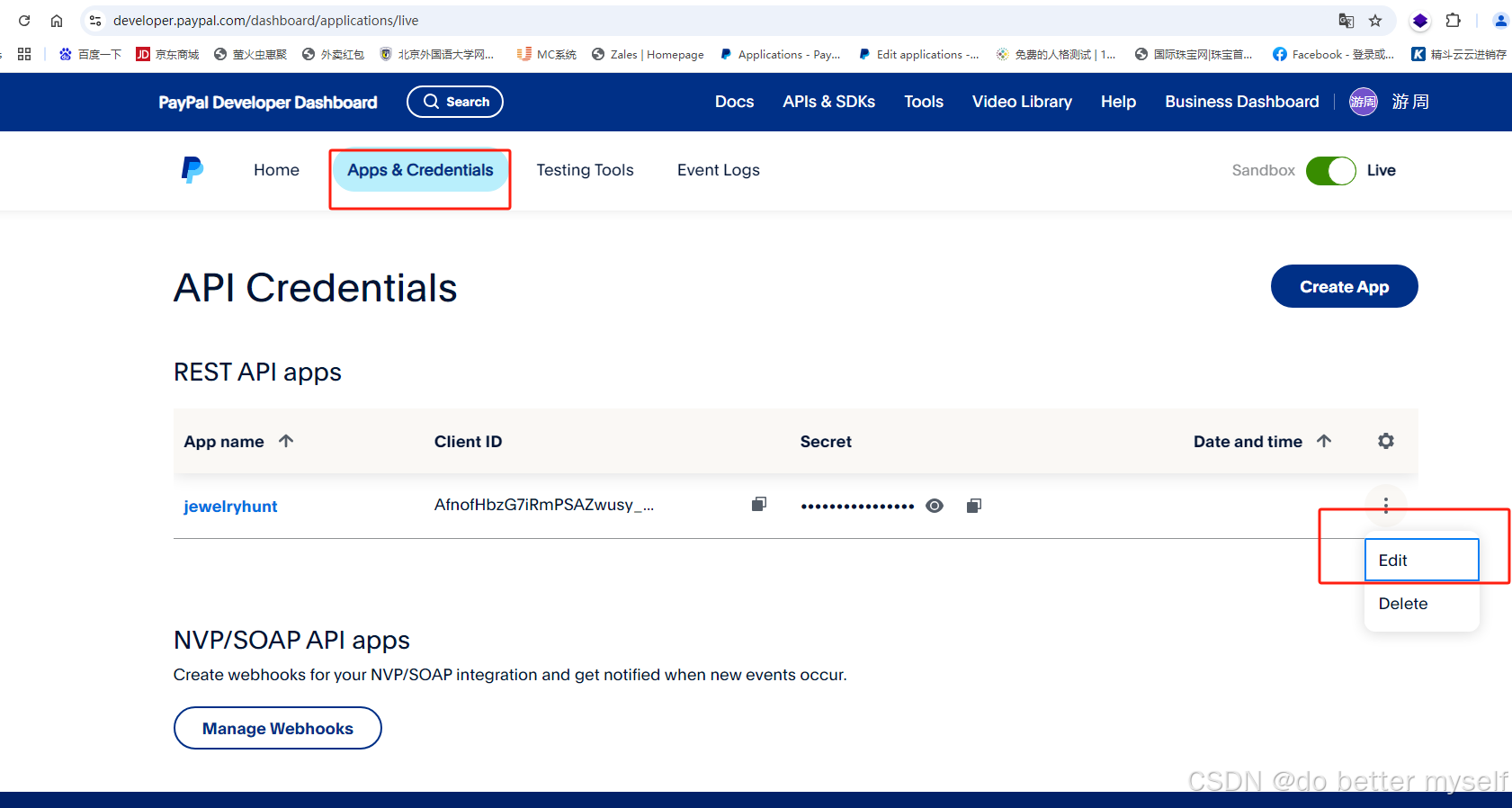
Task: Open the purple extension icon in the toolbar
Action: pyautogui.click(x=1420, y=21)
